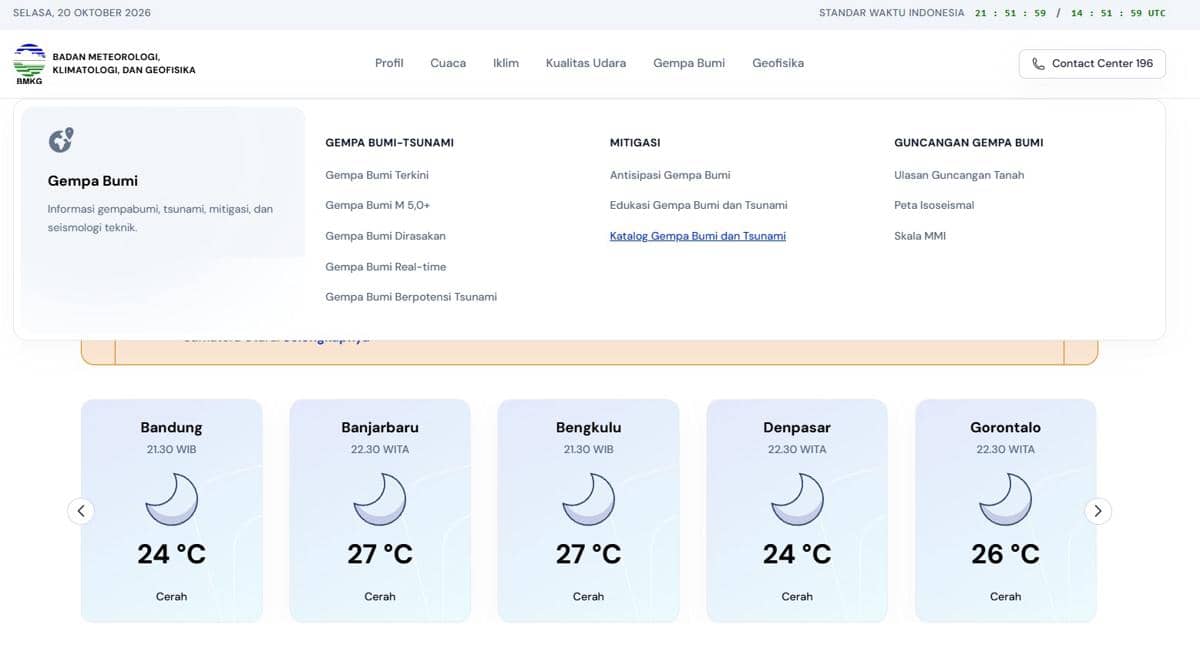Open Katalog Gempa Bumi dan Tsunami link
This screenshot has height=645, width=1200.
pos(698,236)
